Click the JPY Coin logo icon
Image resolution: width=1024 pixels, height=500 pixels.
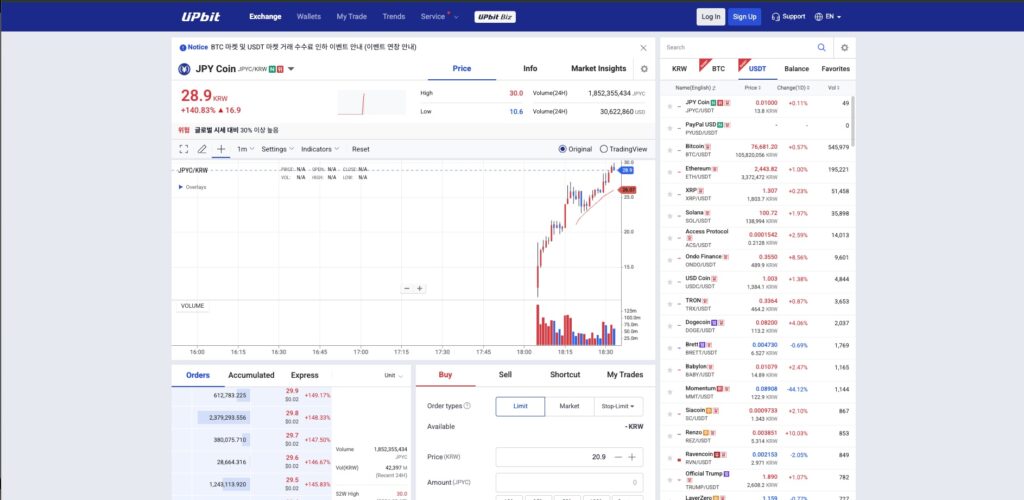pos(184,69)
